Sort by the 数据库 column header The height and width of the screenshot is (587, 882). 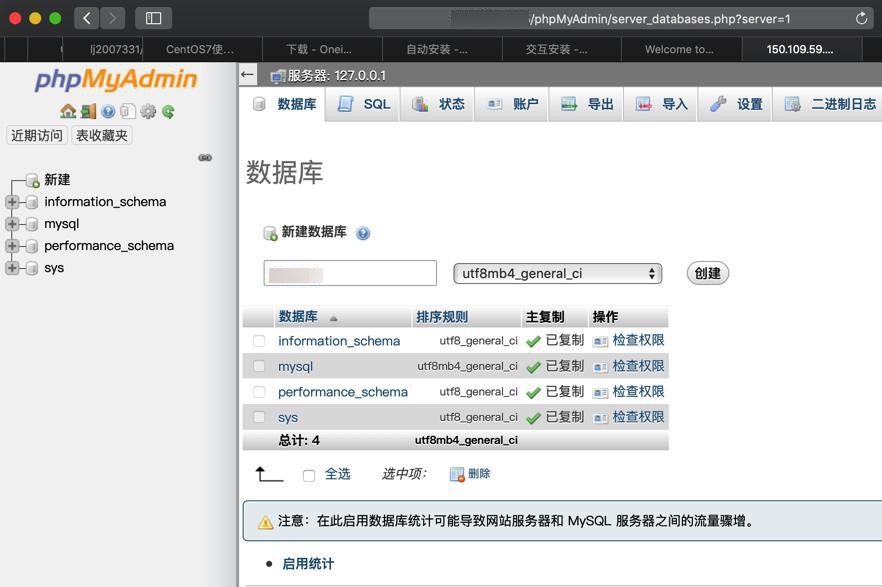298,317
